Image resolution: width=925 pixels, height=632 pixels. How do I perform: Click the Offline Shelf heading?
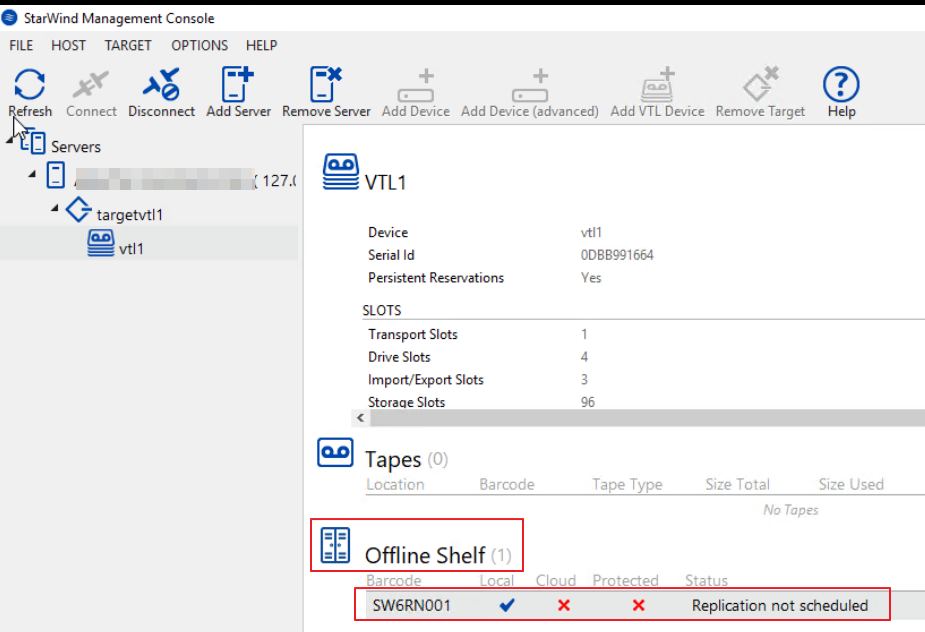pos(425,555)
